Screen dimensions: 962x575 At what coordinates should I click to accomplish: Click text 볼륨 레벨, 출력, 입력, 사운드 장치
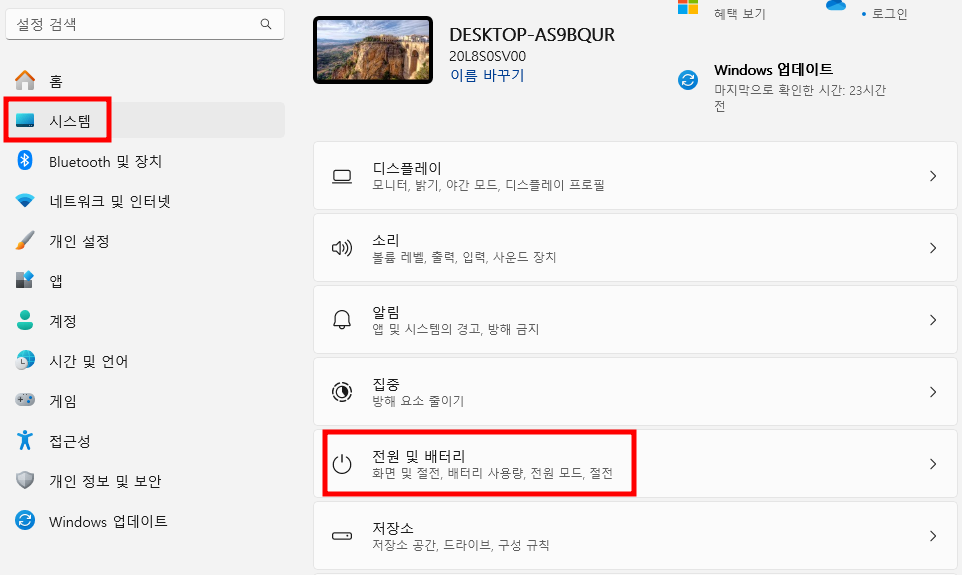464,257
